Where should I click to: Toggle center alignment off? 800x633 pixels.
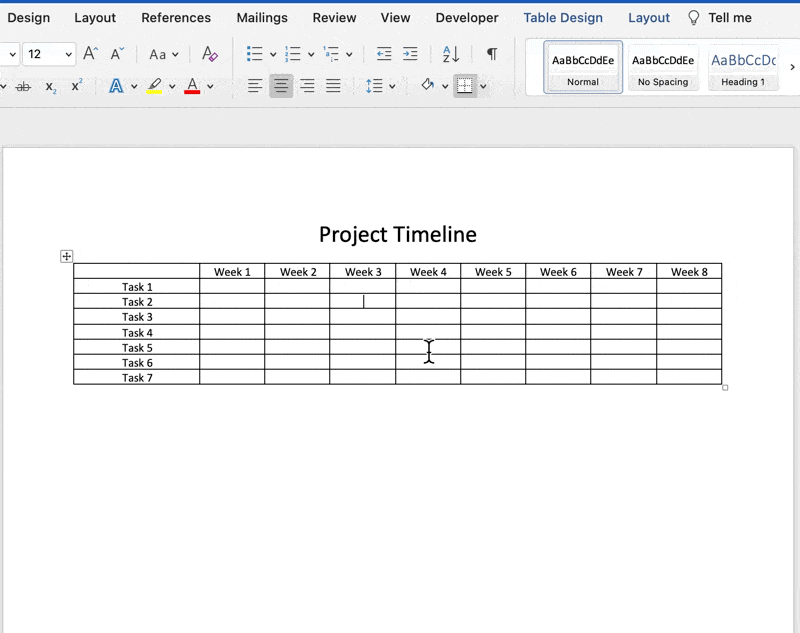pyautogui.click(x=281, y=85)
